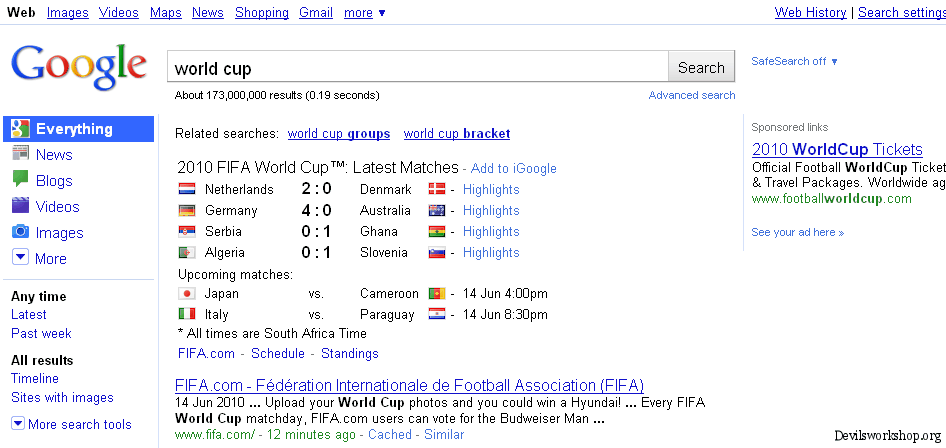Open Videos in top navigation

[119, 13]
